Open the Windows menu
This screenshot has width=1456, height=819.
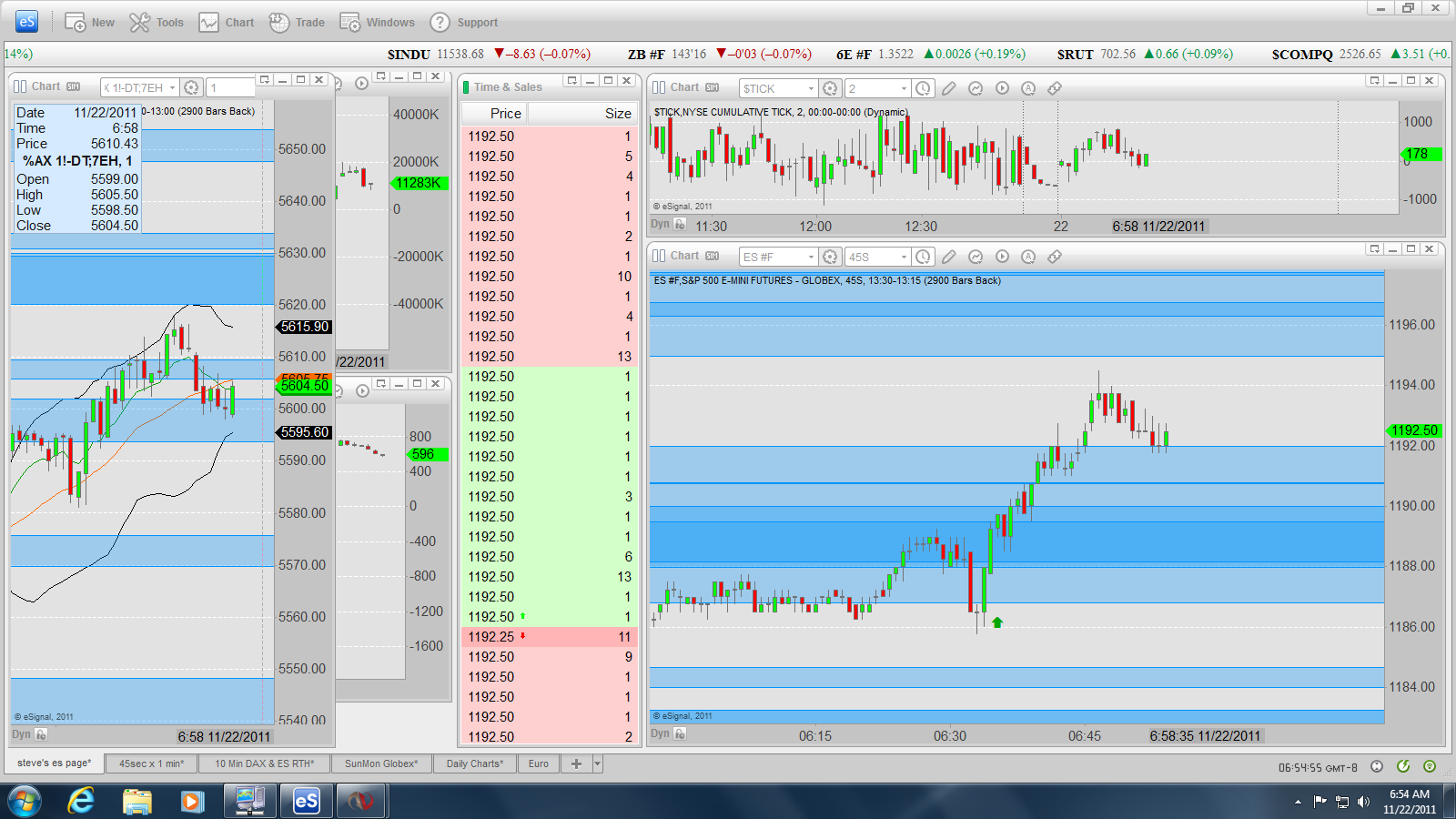[377, 23]
